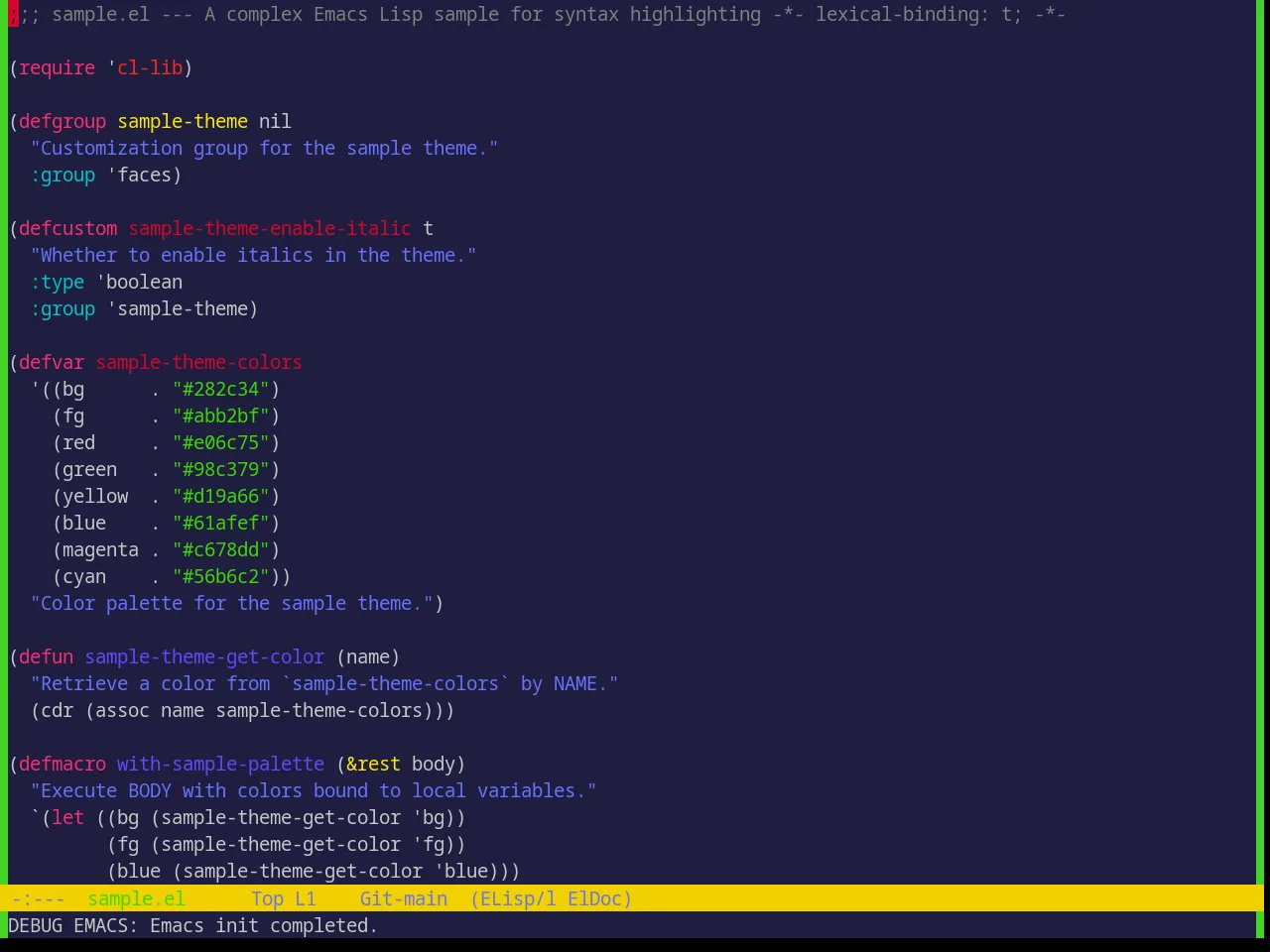Click the sample-theme-enable-italic variable name
Viewport: 1270px width, 952px height.
click(x=270, y=228)
